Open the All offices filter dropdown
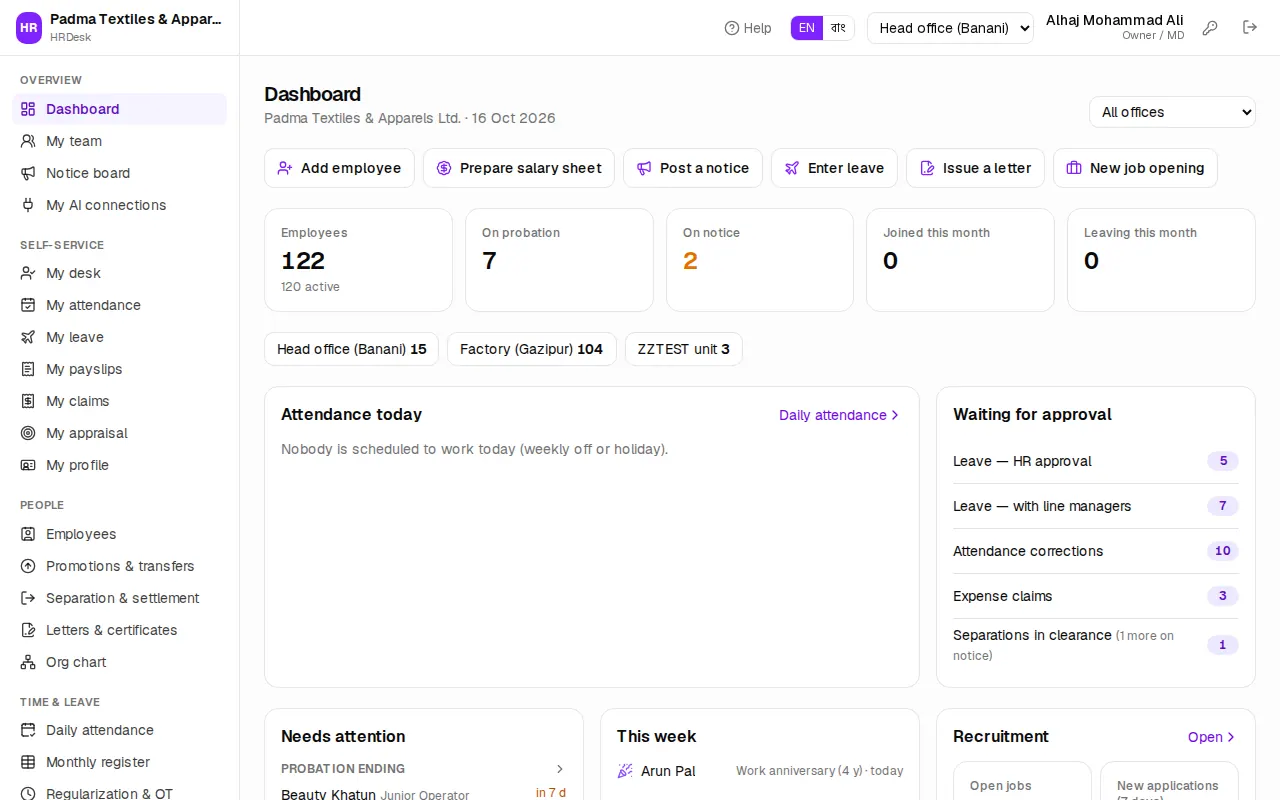1280x800 pixels. (x=1172, y=112)
